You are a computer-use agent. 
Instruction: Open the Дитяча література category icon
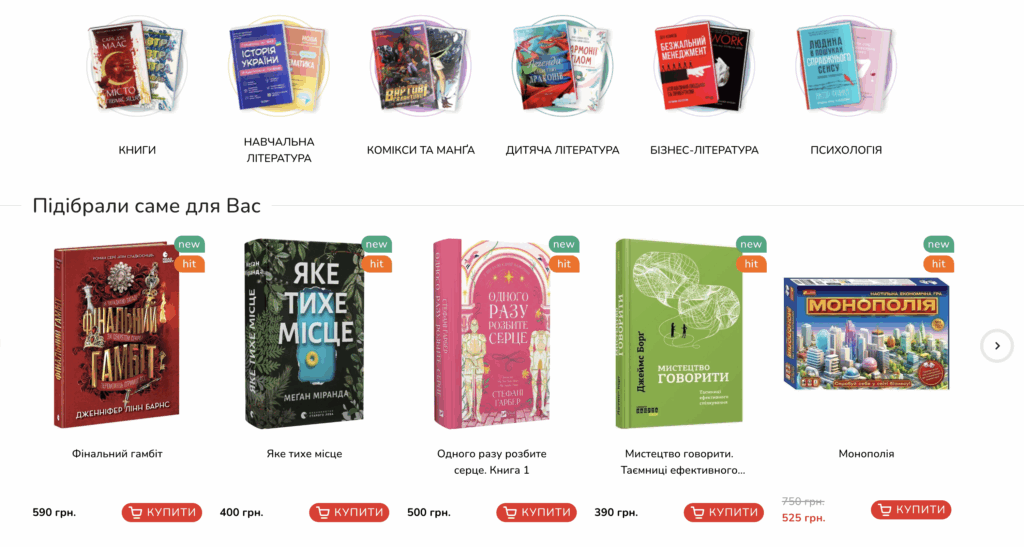(562, 67)
